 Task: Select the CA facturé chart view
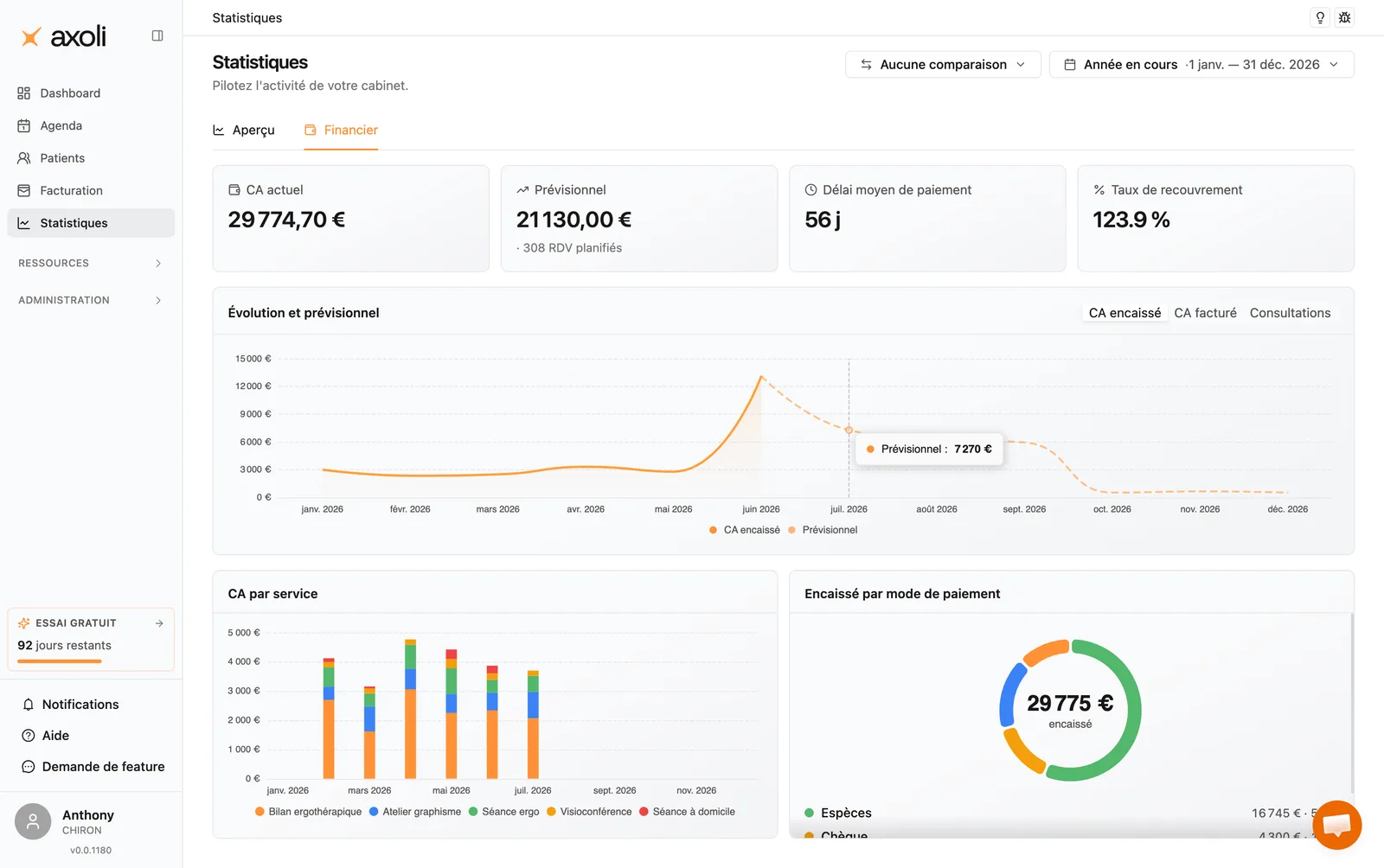pos(1205,313)
